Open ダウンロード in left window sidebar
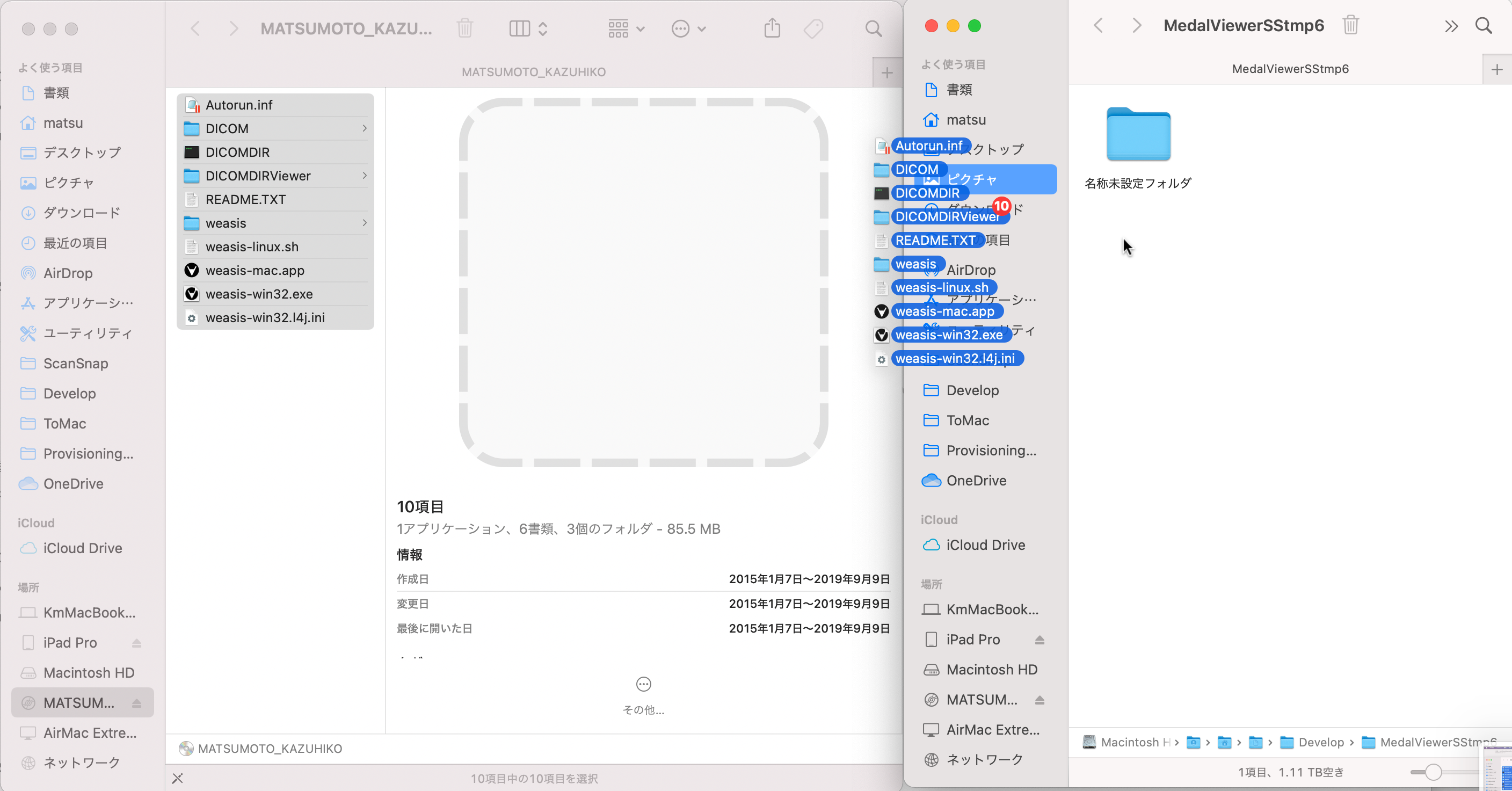 [83, 213]
